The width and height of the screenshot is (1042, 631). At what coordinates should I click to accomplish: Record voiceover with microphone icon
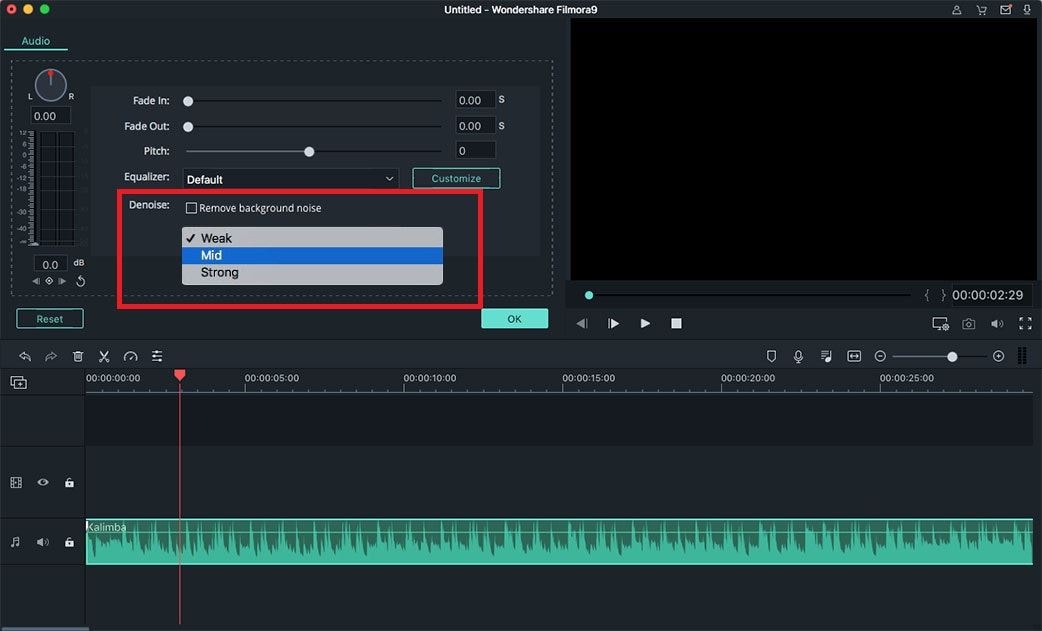(799, 357)
